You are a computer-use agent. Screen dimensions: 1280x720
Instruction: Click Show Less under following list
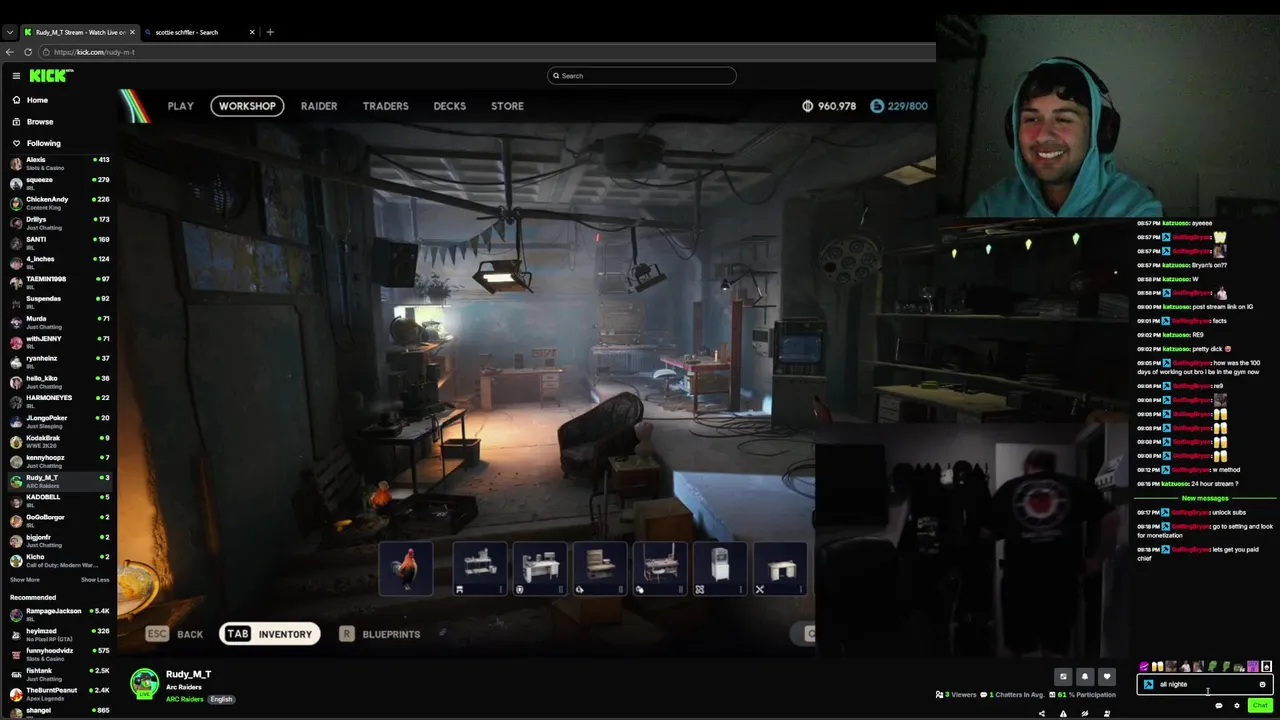(95, 580)
